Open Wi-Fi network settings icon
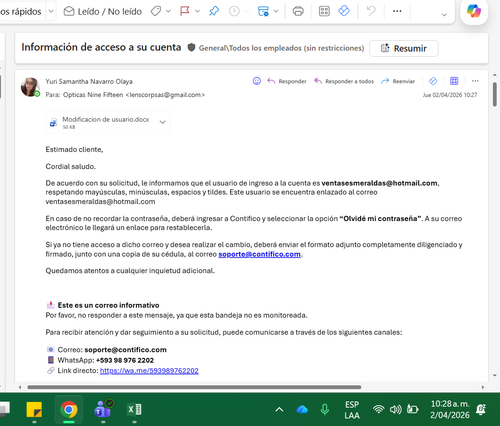The width and height of the screenshot is (500, 426). click(378, 409)
